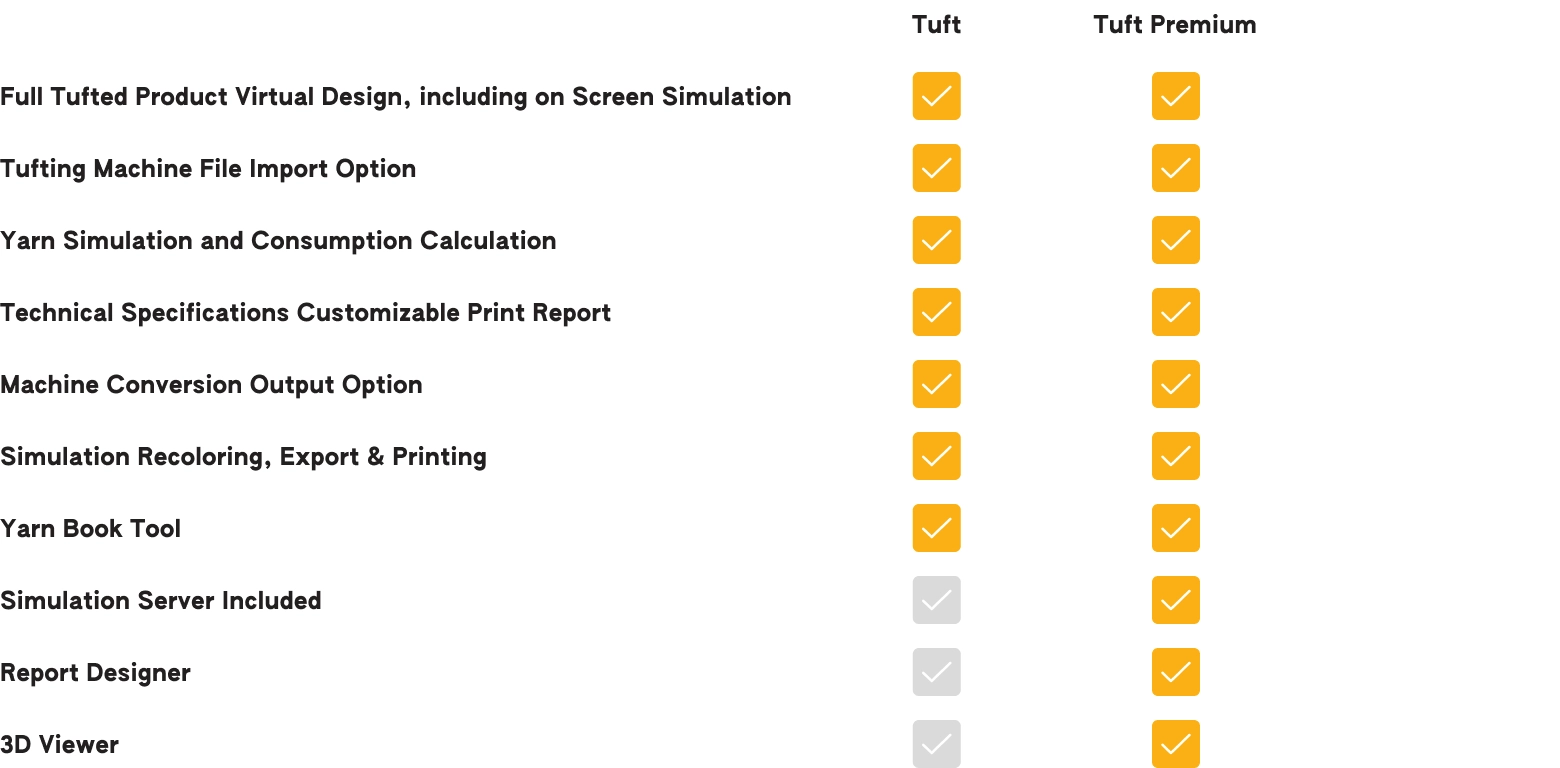Click Tuft checkmark for Full Tufted Product Design
This screenshot has width=1560, height=768.
[936, 96]
